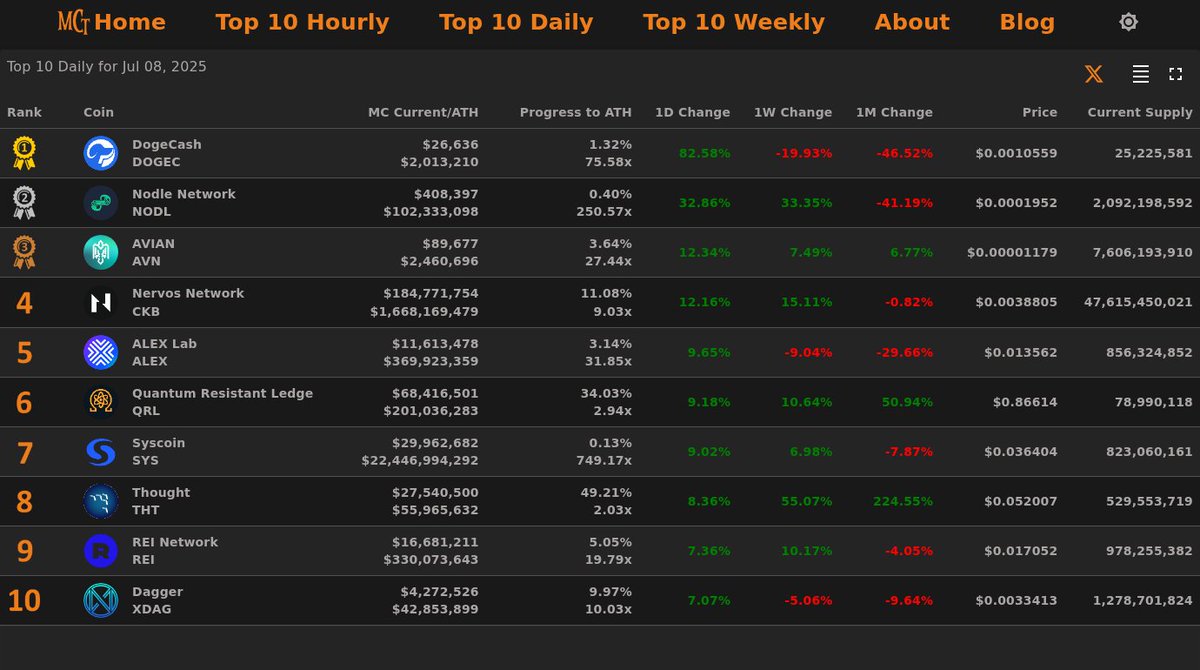Open the About page

tap(912, 22)
